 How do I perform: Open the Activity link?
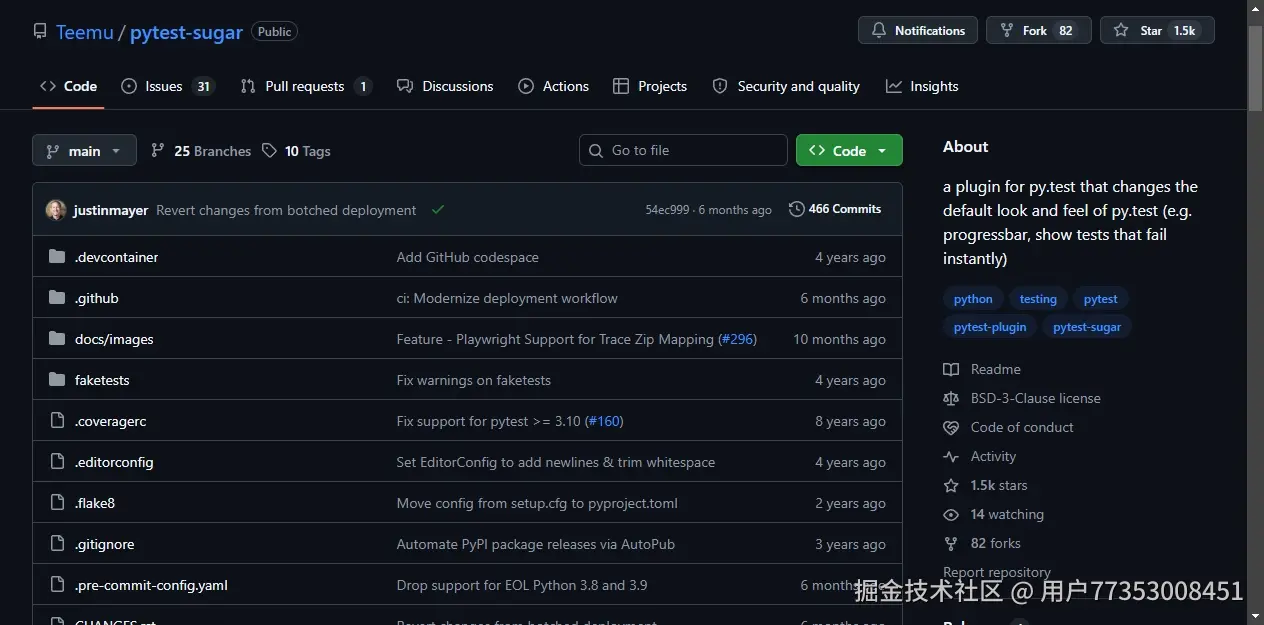980,456
